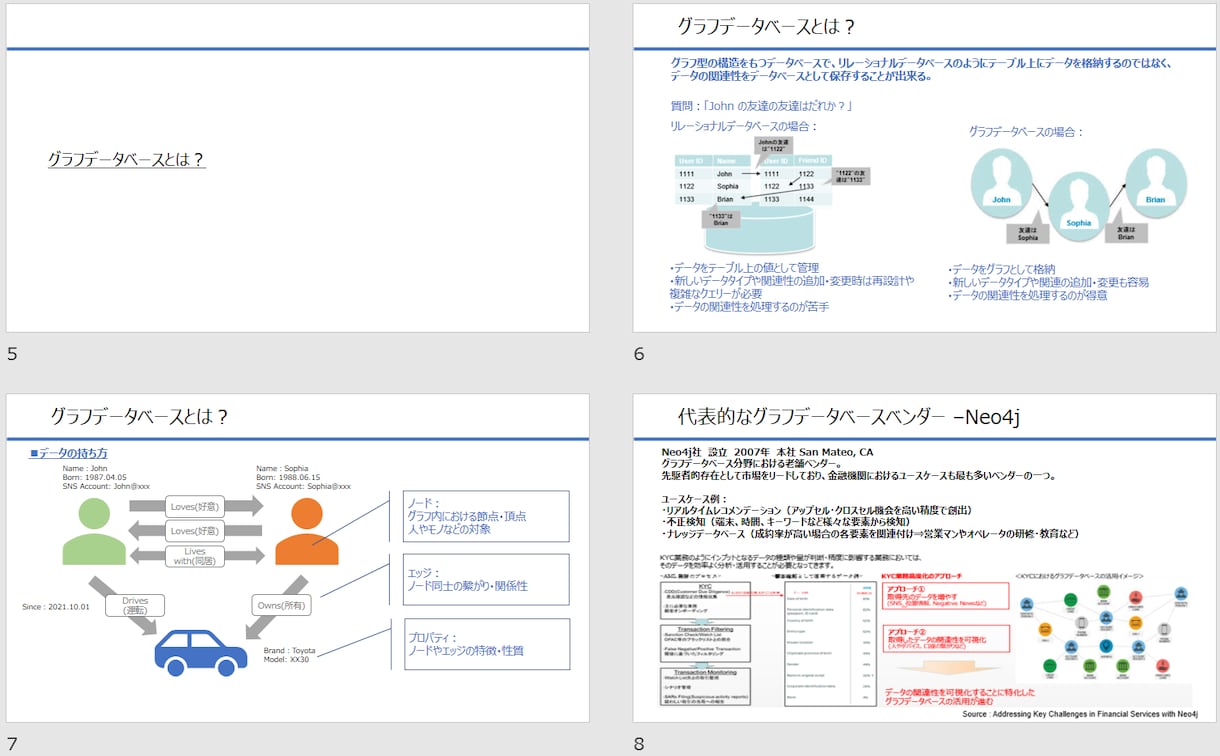Click the リレーショナルデータベースの場合： label on slide 6

tap(744, 127)
